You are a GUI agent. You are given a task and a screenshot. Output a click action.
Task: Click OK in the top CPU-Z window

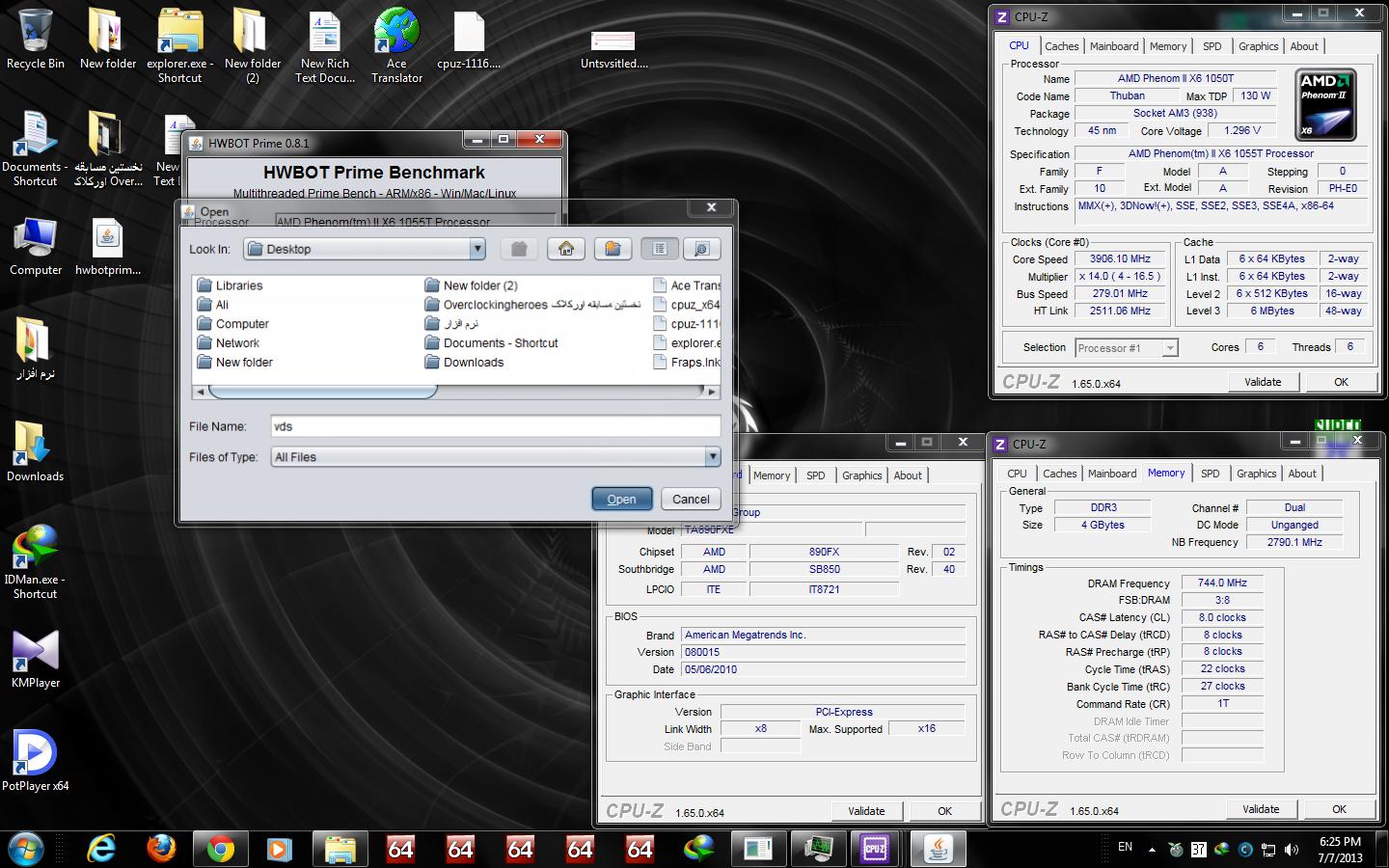click(1341, 382)
